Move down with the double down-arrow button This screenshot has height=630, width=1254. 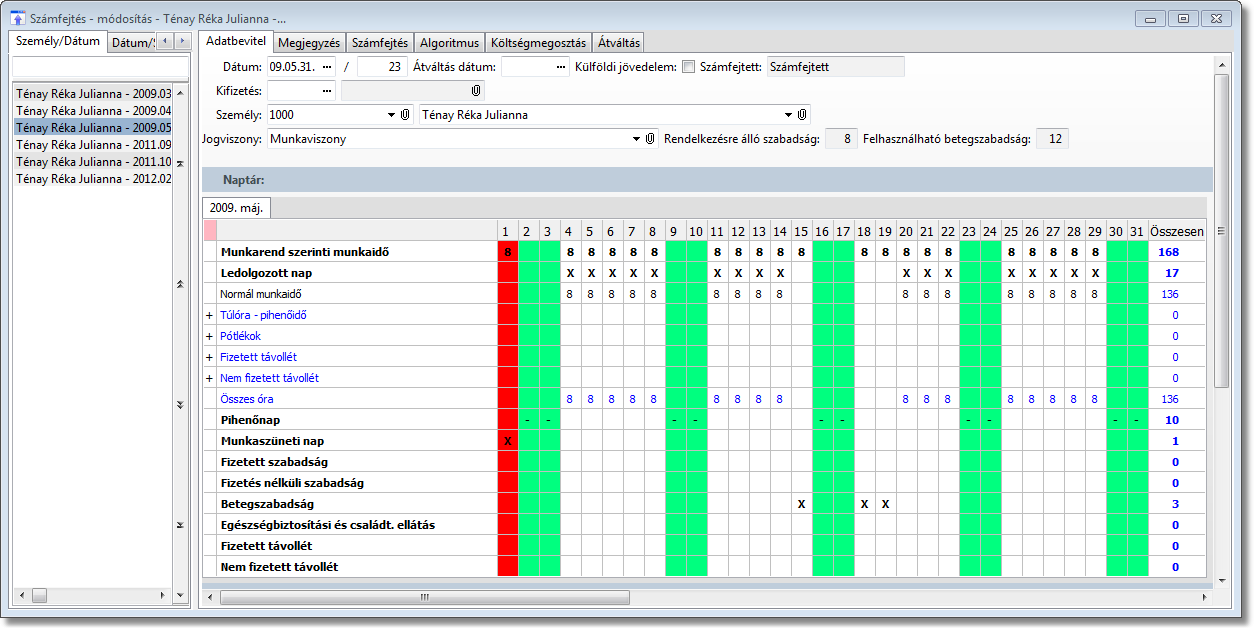tap(181, 405)
